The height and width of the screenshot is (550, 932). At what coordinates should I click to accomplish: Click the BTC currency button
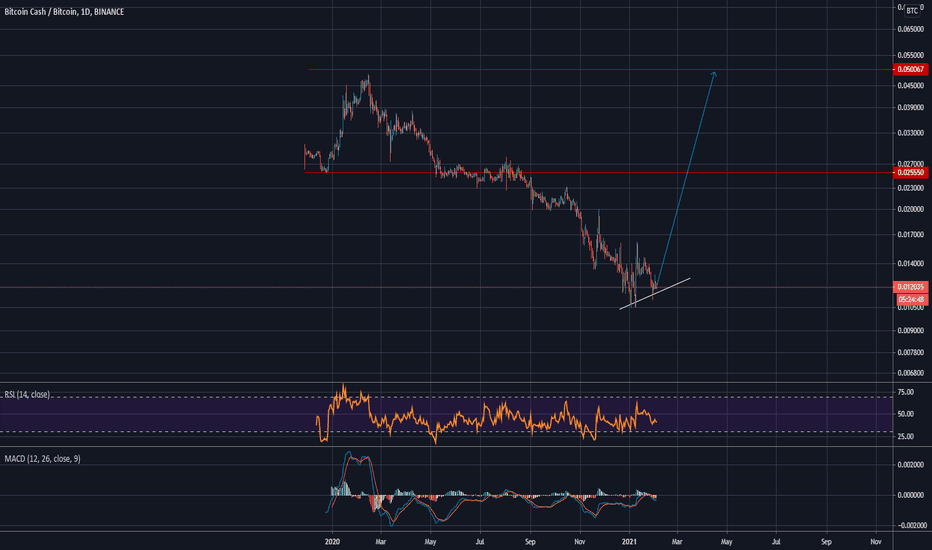point(912,11)
